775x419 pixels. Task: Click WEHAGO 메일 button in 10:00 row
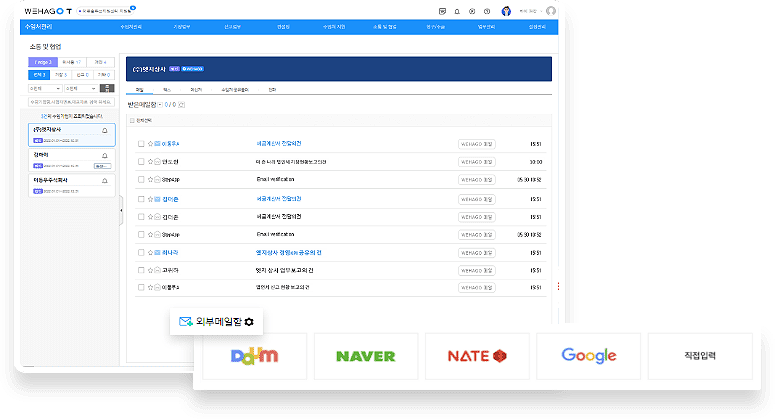point(476,162)
